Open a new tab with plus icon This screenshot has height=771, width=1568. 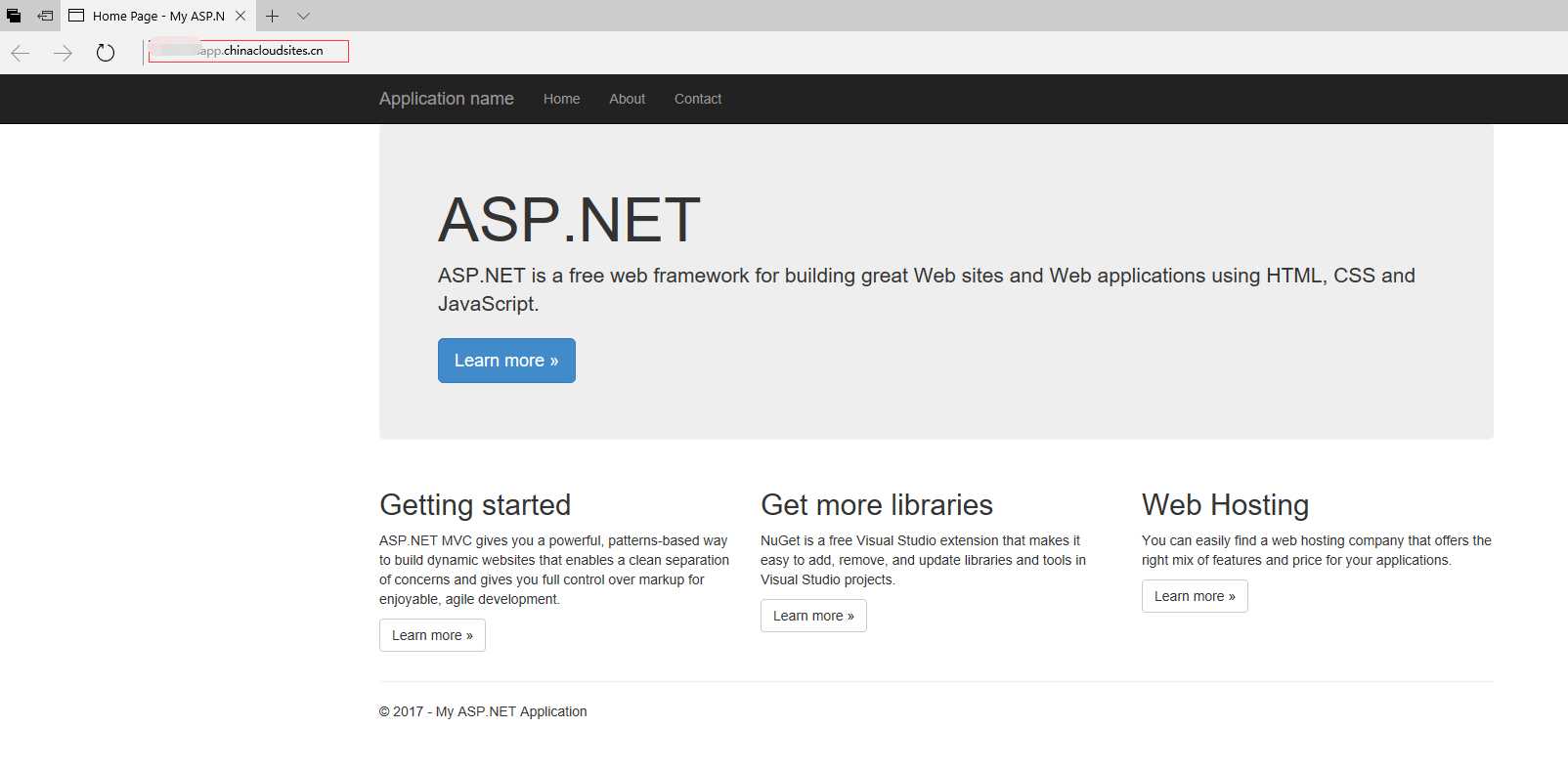[272, 16]
